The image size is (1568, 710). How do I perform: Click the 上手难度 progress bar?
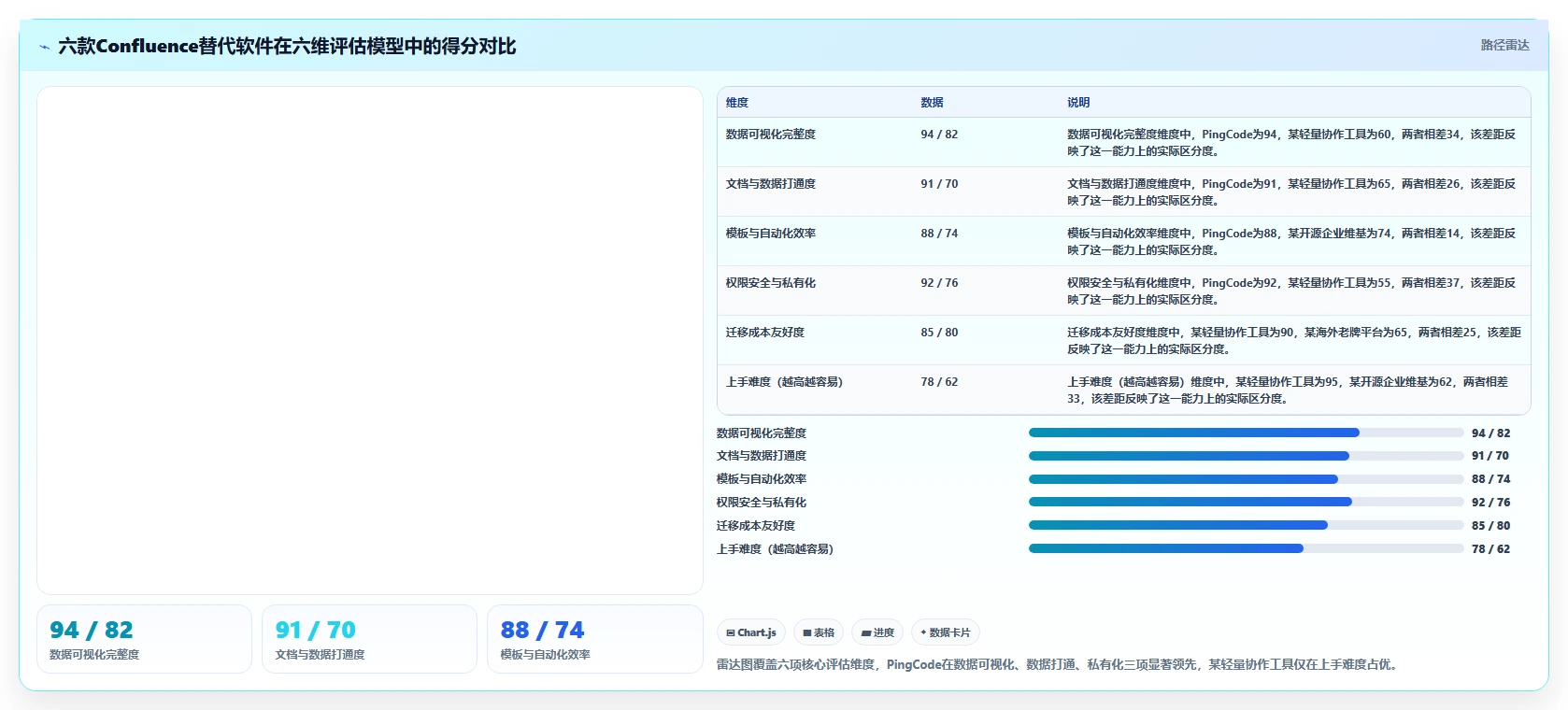1246,548
